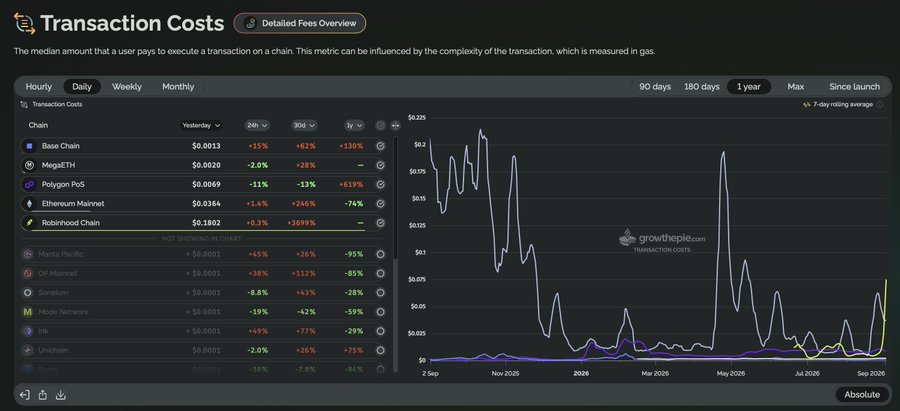Uncheck Polygon PoS from chart

tap(380, 185)
